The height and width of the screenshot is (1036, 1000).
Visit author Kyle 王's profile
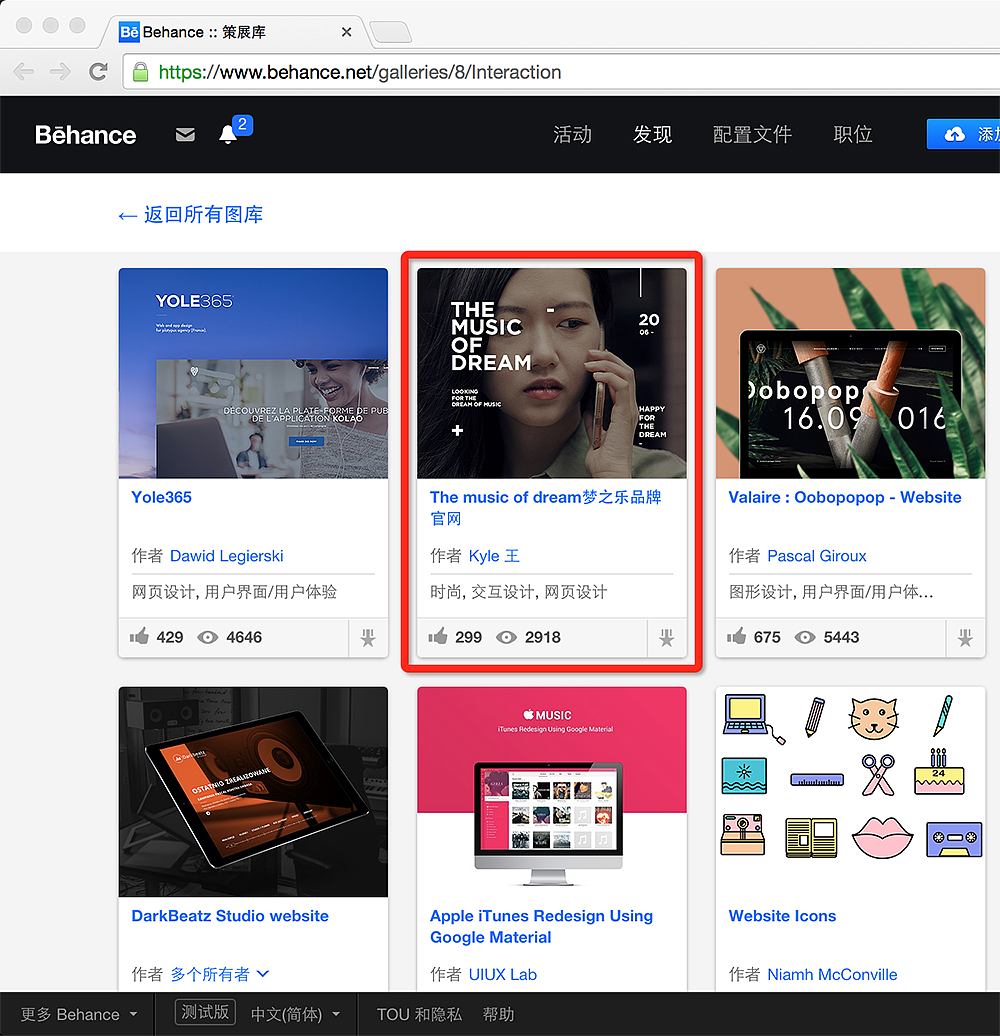coord(494,556)
